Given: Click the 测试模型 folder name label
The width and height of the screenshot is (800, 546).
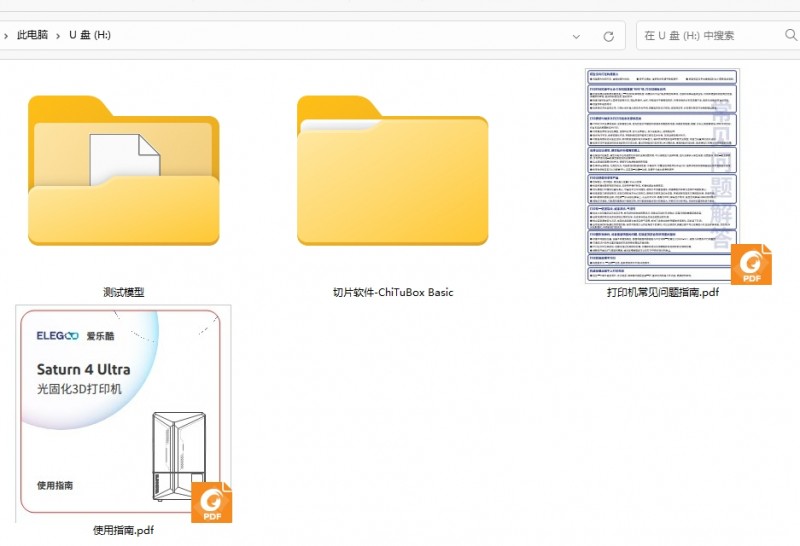Looking at the screenshot, I should tap(123, 292).
